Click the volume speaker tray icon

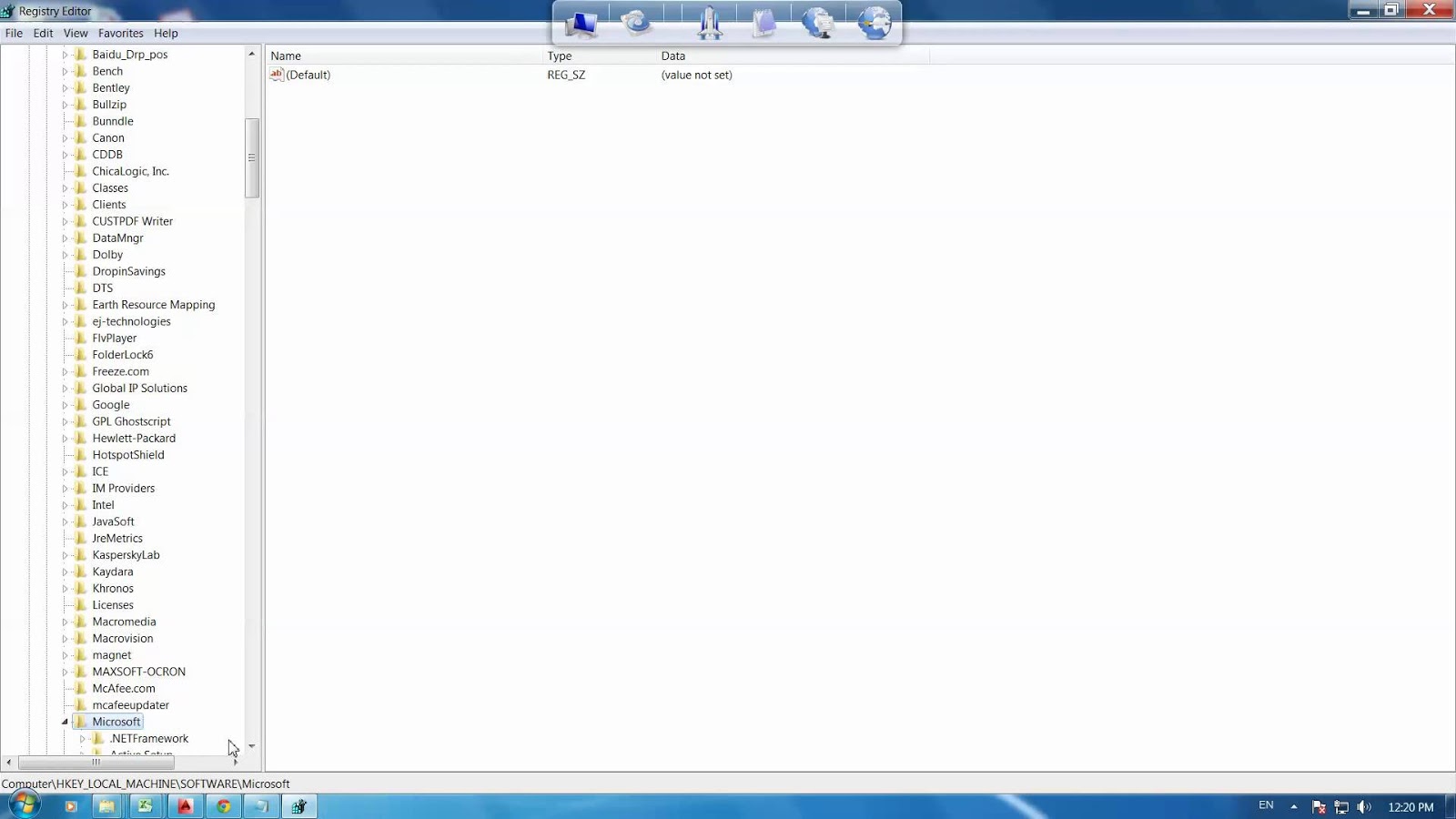(1363, 806)
